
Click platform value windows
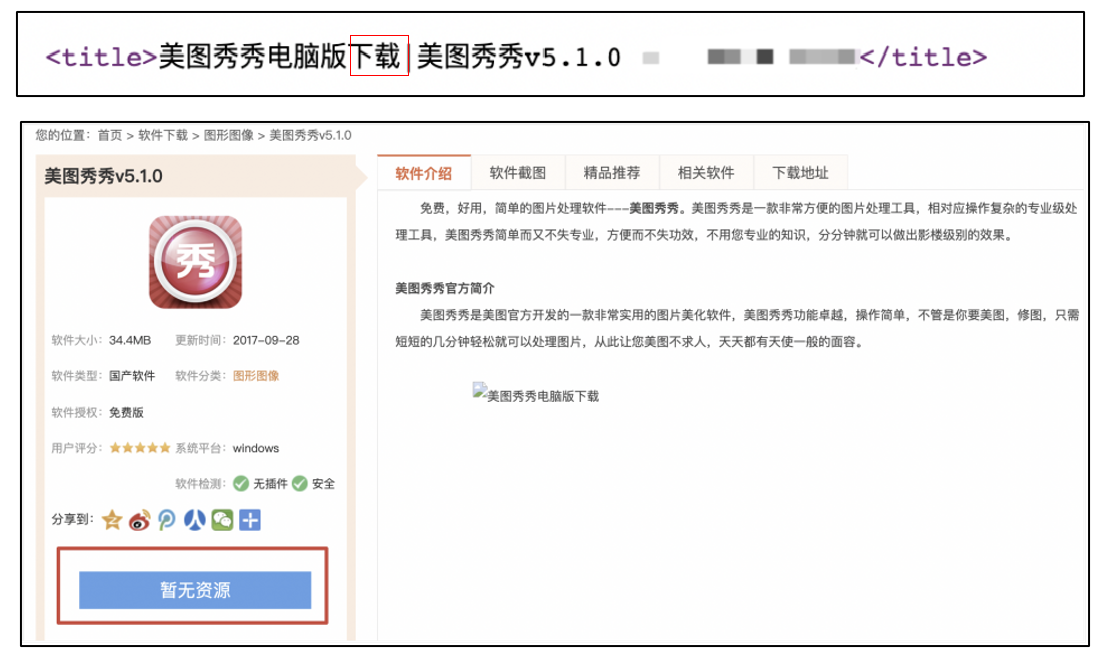tap(256, 448)
